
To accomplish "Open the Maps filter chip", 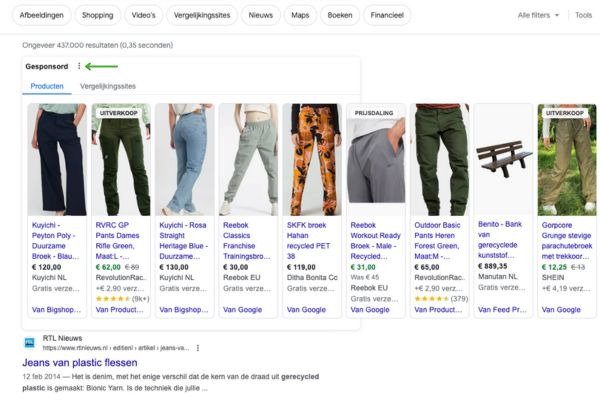I will click(300, 16).
